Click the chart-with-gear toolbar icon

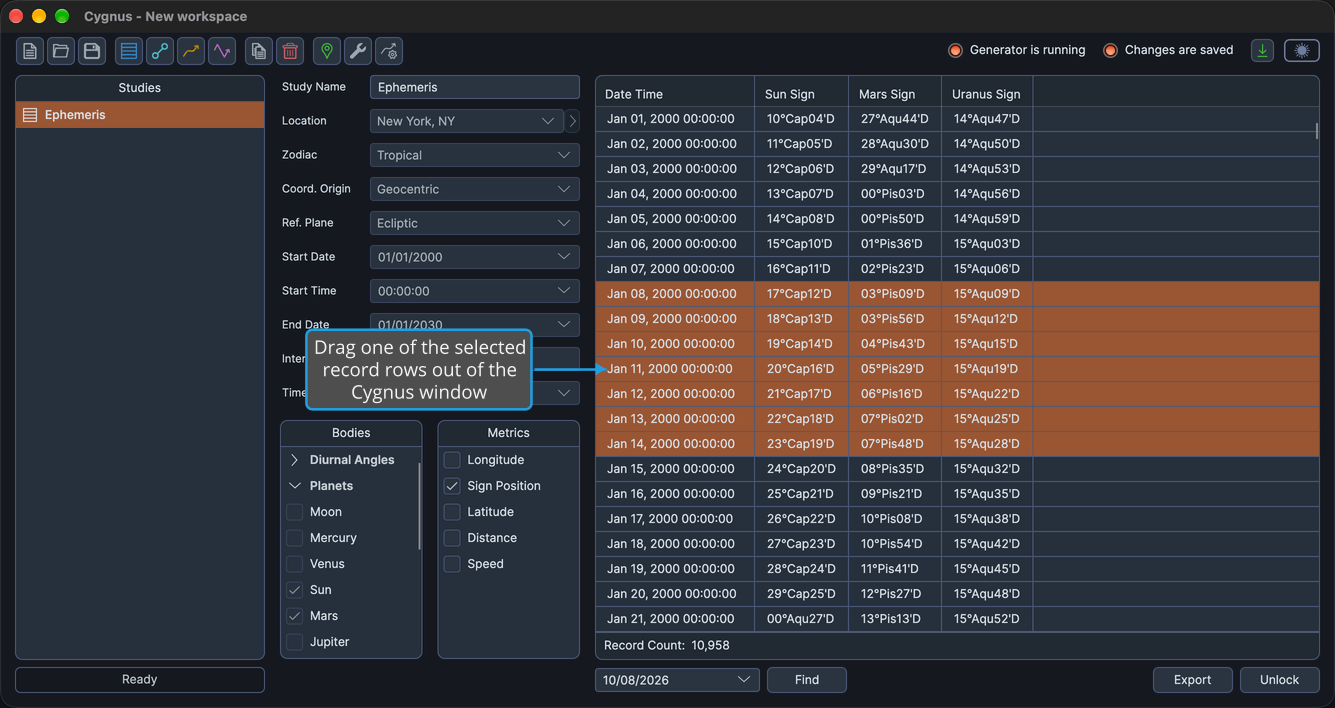click(x=389, y=51)
